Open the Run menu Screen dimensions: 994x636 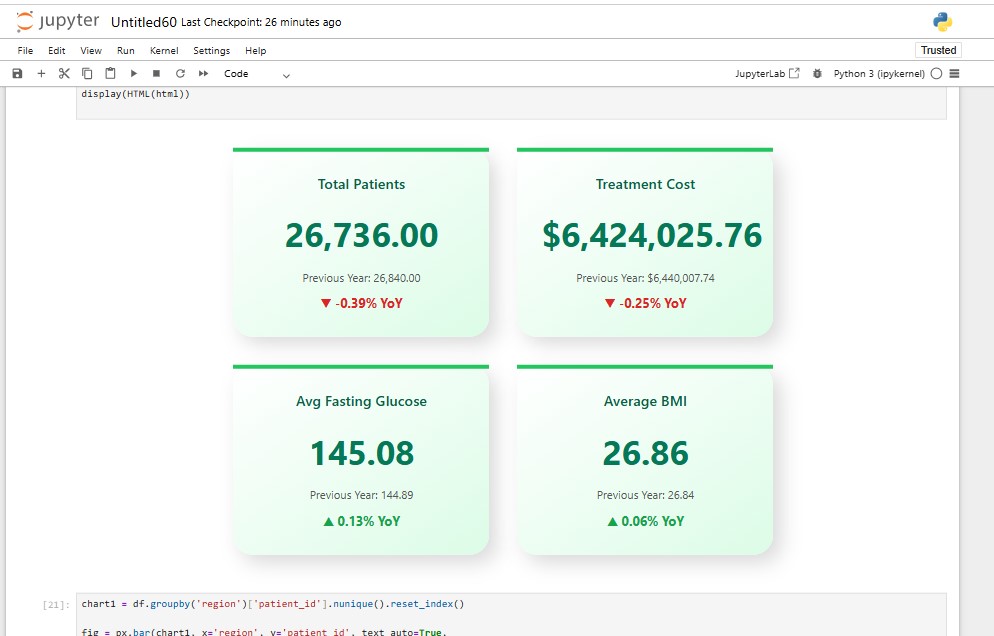point(126,51)
